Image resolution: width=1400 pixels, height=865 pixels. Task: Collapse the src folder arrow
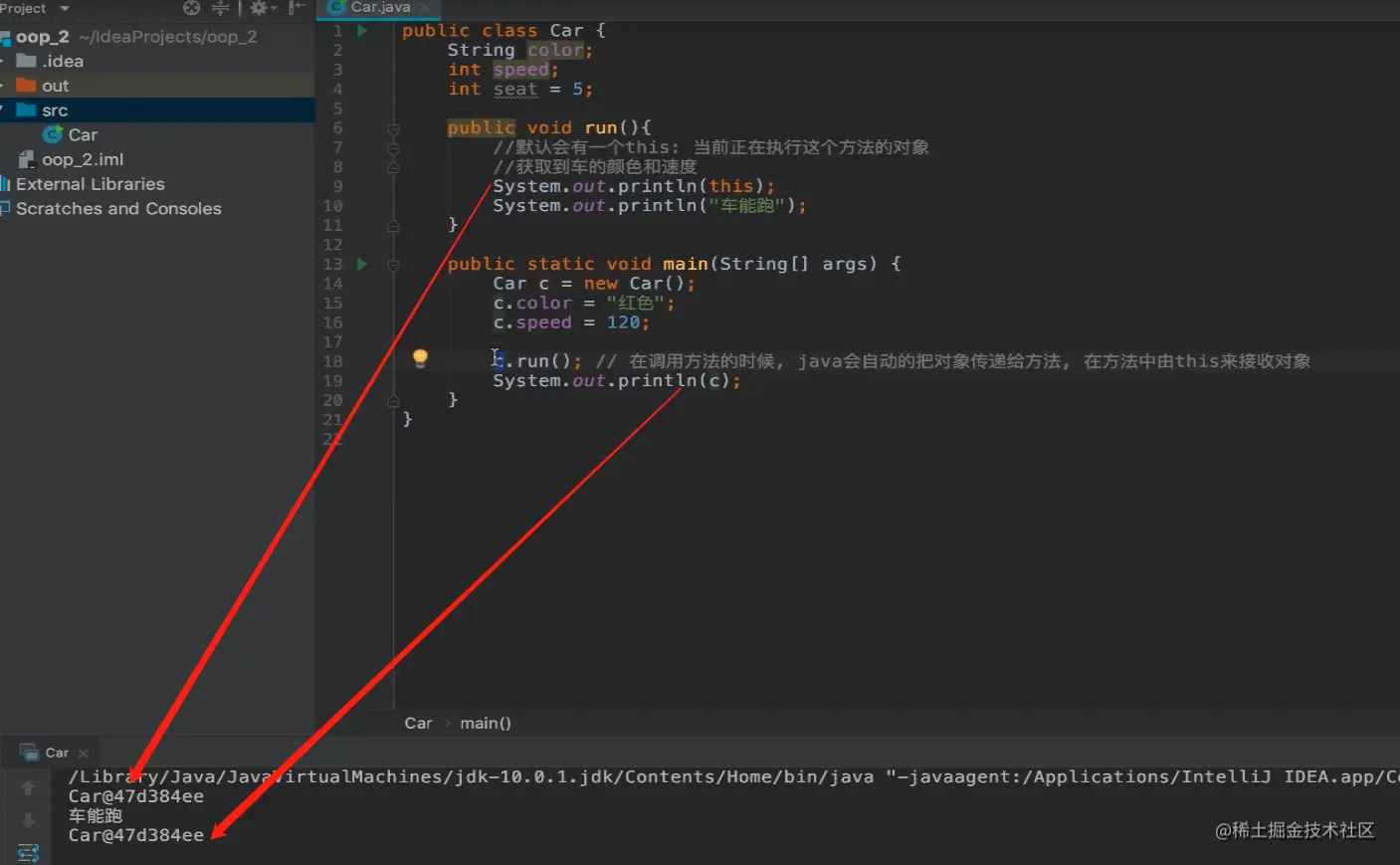click(3, 109)
